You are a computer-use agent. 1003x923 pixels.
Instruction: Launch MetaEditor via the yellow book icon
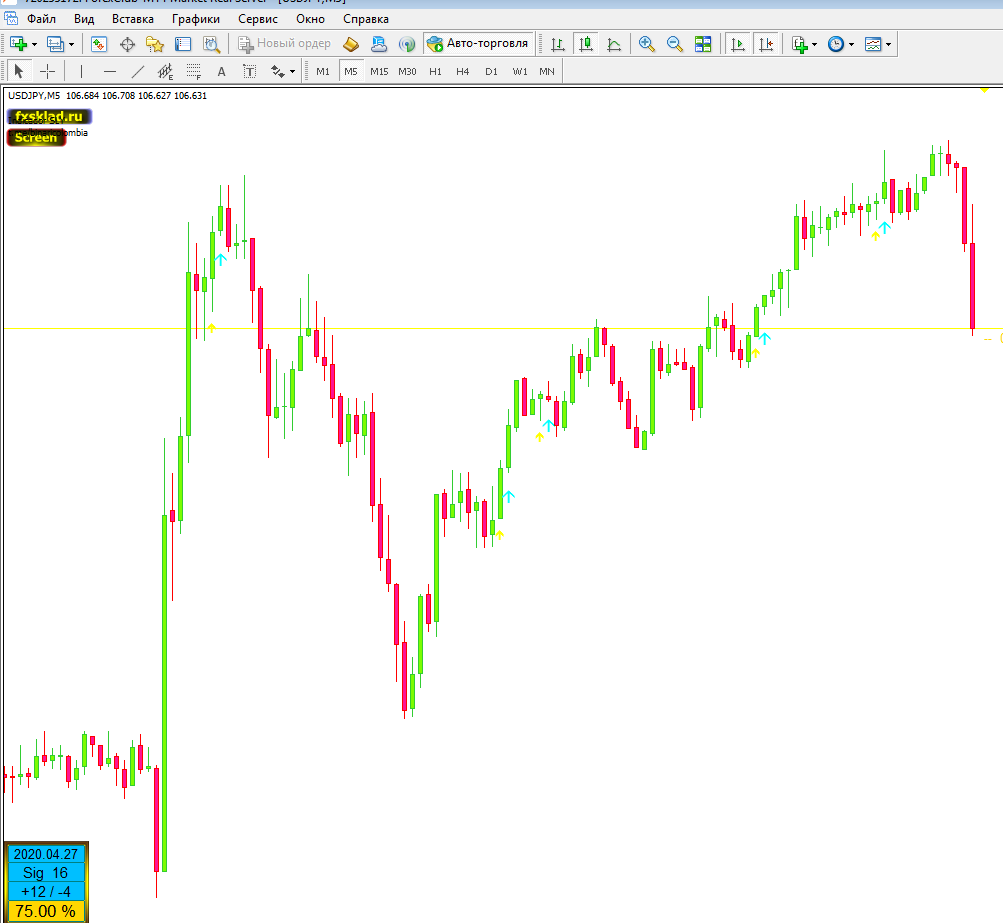(x=351, y=44)
